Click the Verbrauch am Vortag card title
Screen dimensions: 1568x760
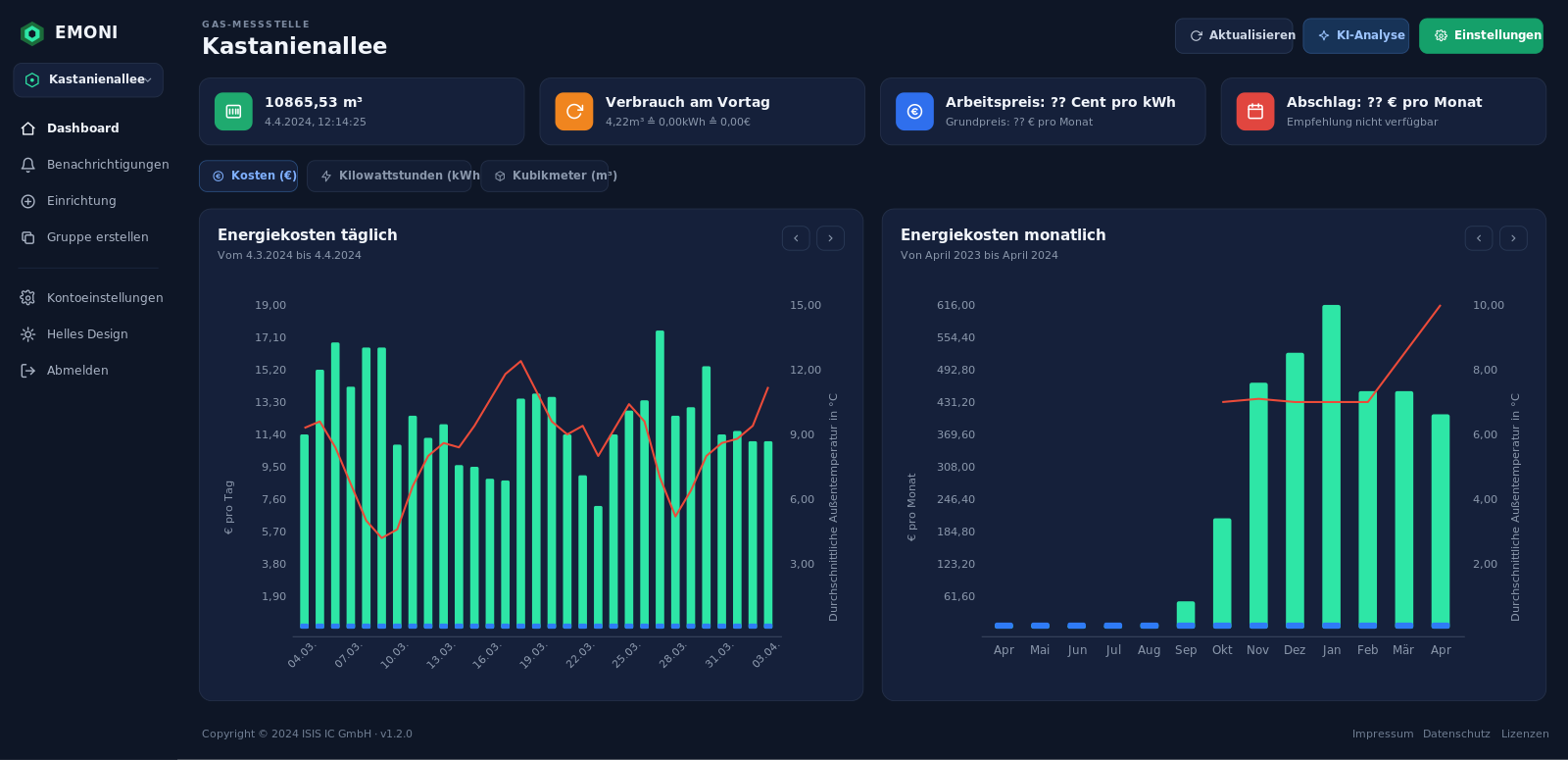(x=688, y=102)
